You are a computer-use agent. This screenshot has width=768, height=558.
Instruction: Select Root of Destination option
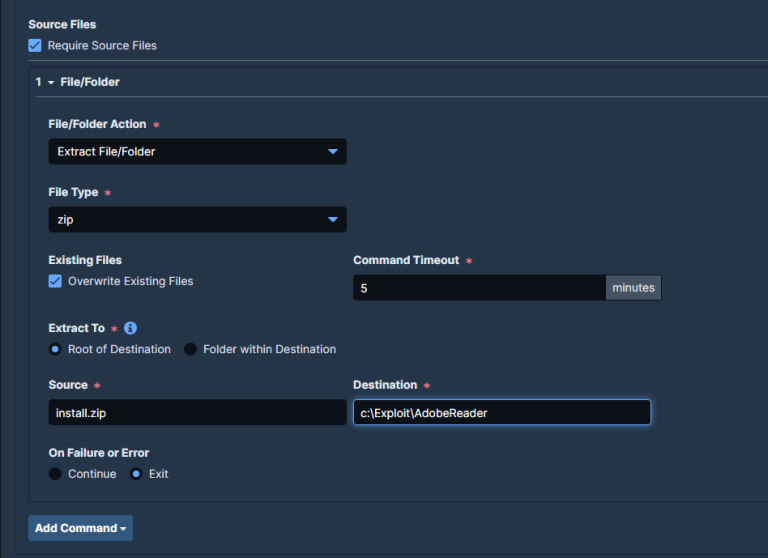(x=55, y=349)
